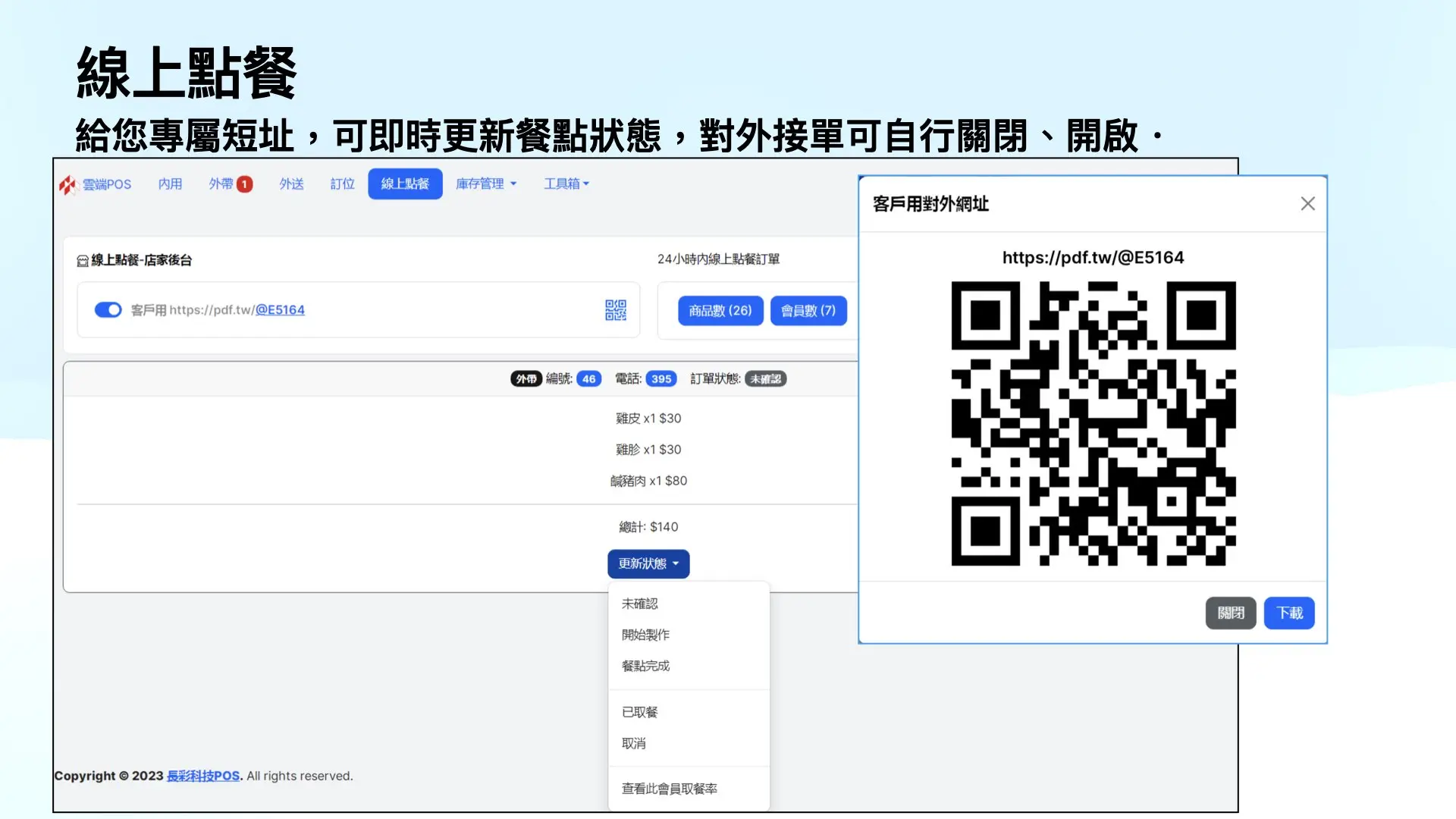Open the 工具箱 dropdown
Image resolution: width=1456 pixels, height=819 pixels.
tap(566, 184)
